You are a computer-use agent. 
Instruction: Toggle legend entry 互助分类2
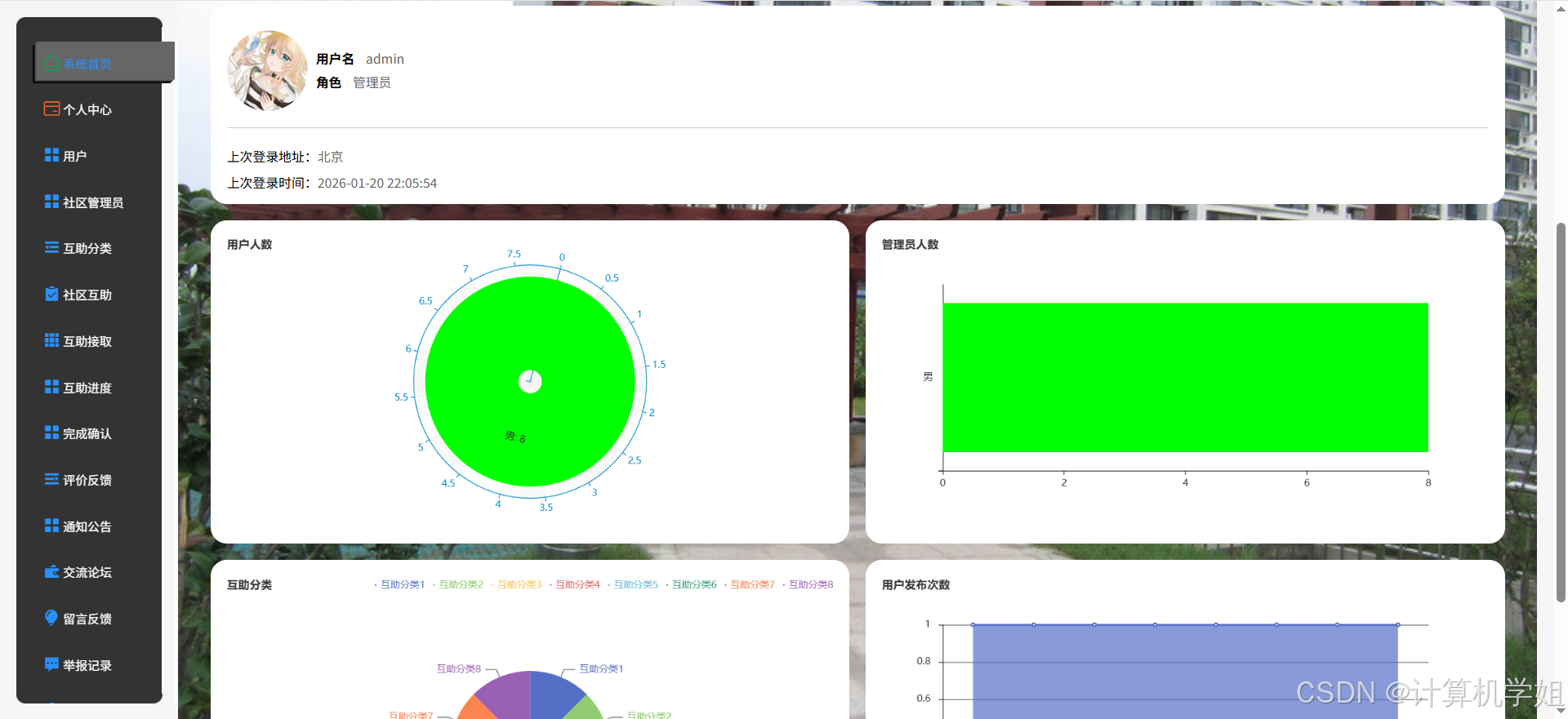tap(458, 584)
